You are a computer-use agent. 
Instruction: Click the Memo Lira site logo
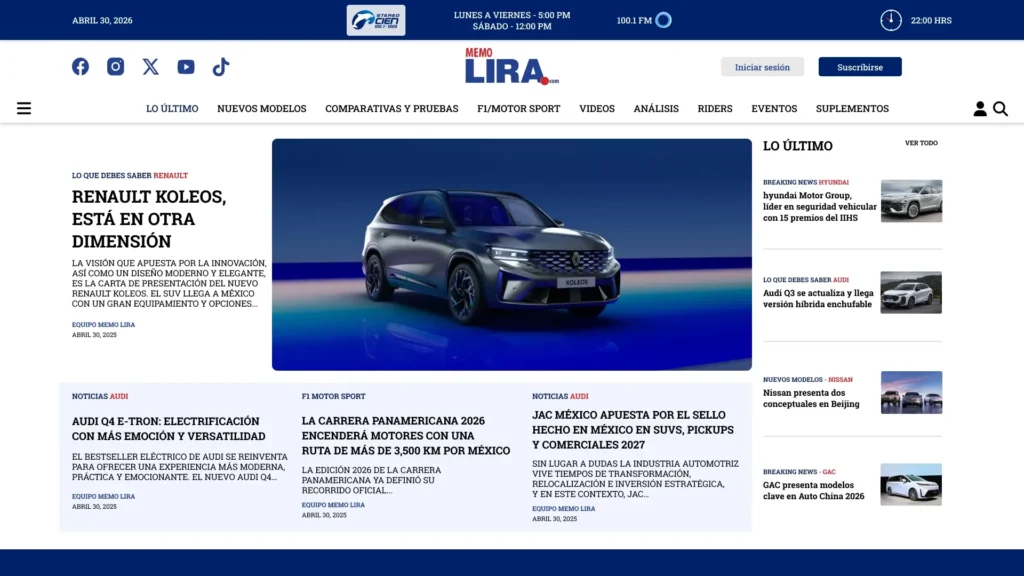[x=512, y=66]
